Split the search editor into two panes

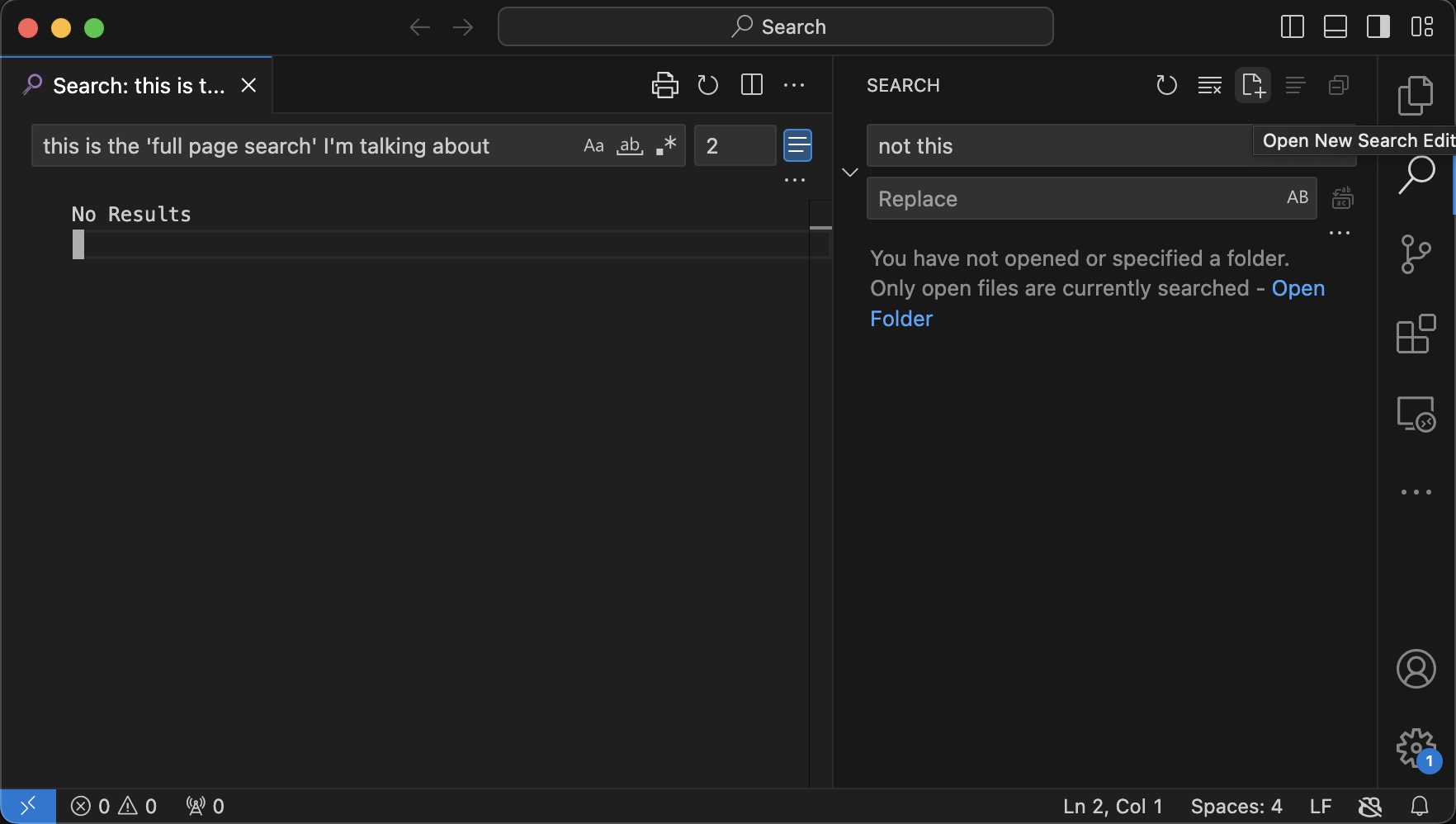pos(751,85)
